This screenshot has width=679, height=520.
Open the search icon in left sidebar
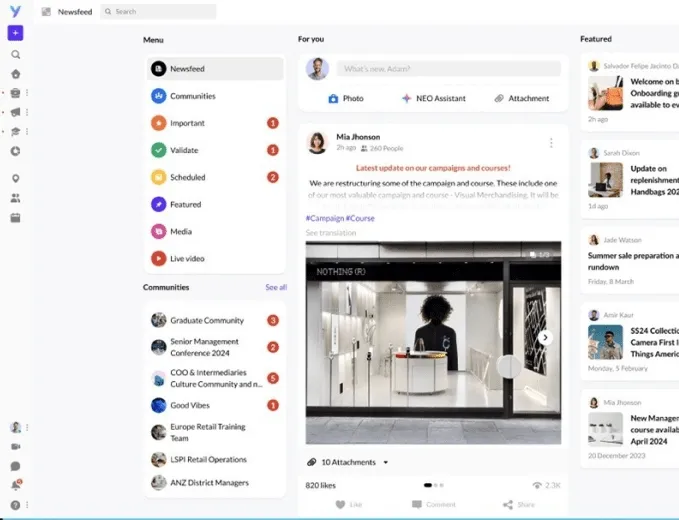(x=16, y=55)
